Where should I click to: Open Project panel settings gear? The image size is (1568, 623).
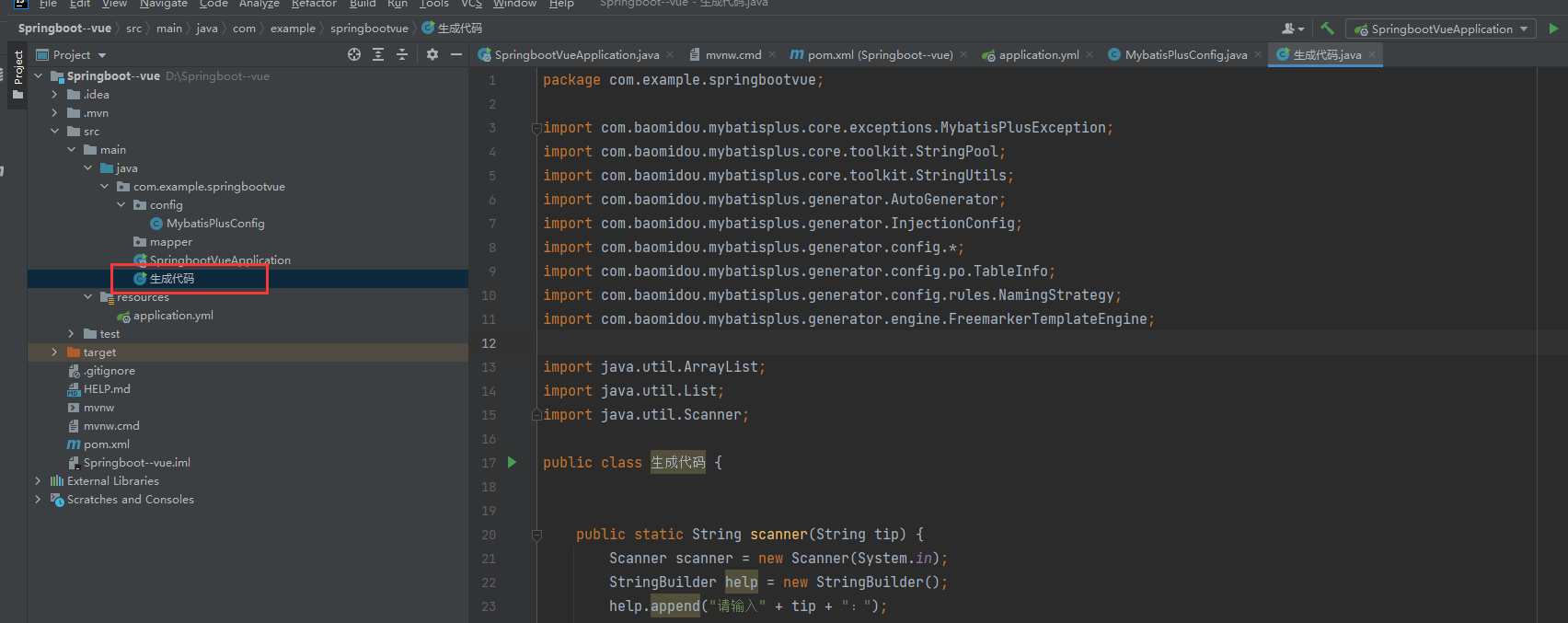432,55
